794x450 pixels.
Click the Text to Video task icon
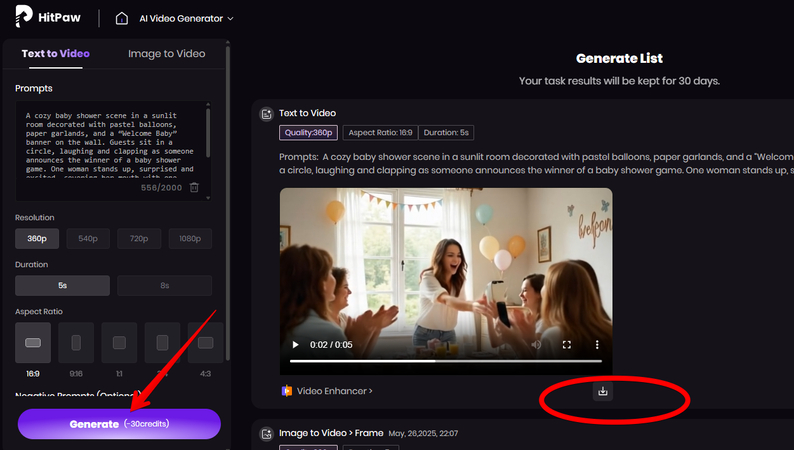[266, 114]
